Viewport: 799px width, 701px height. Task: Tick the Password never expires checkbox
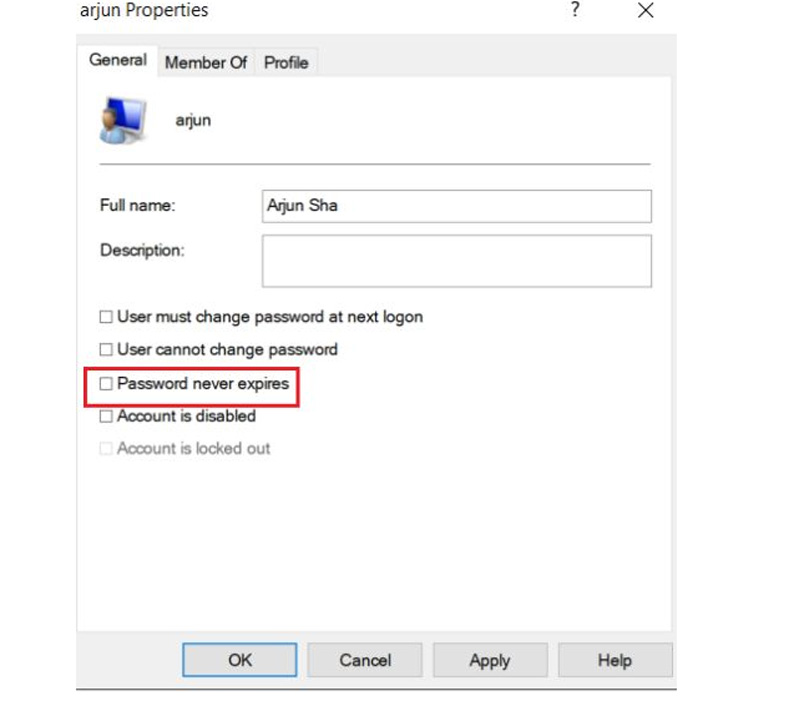tap(106, 383)
